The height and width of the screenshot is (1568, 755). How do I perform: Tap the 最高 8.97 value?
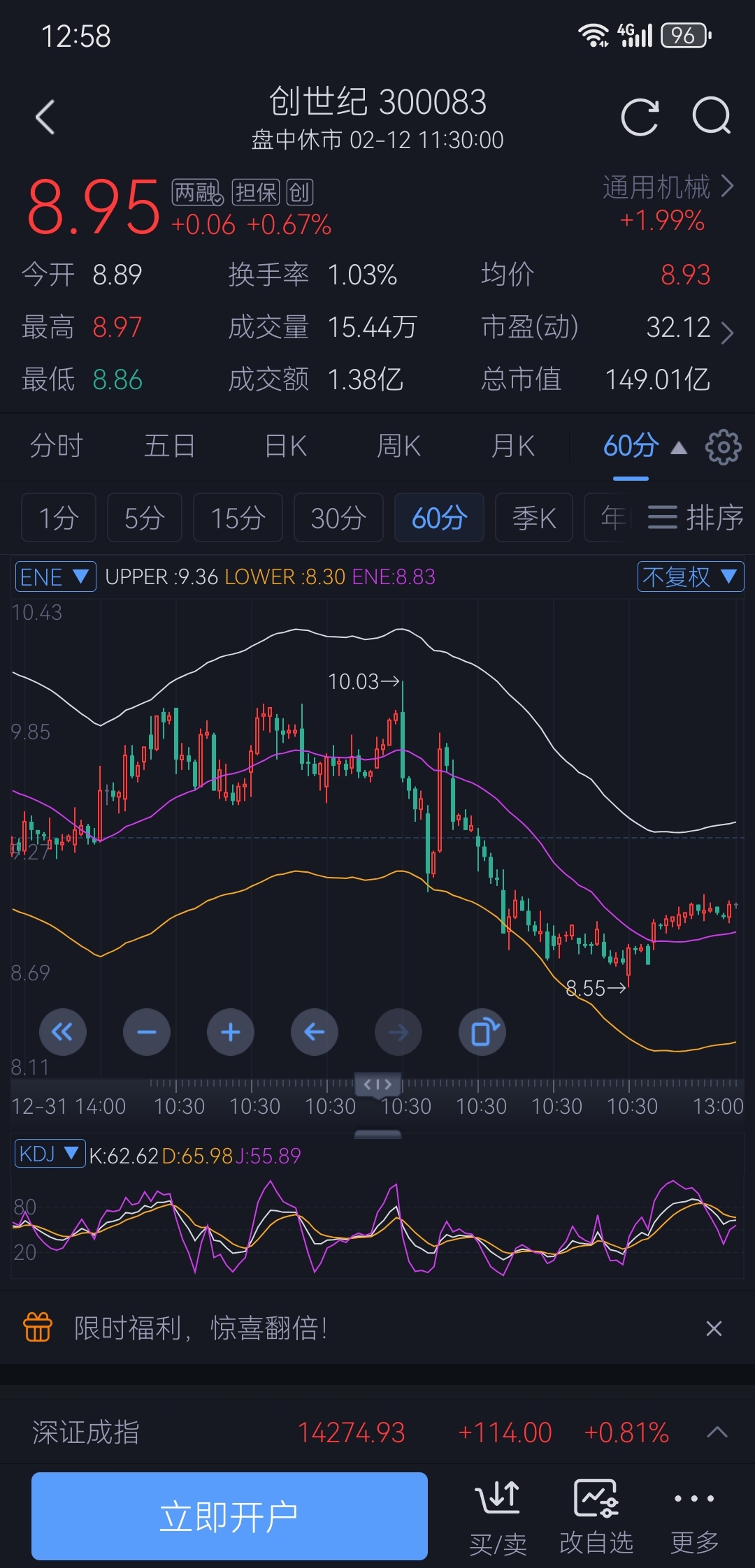(x=117, y=327)
